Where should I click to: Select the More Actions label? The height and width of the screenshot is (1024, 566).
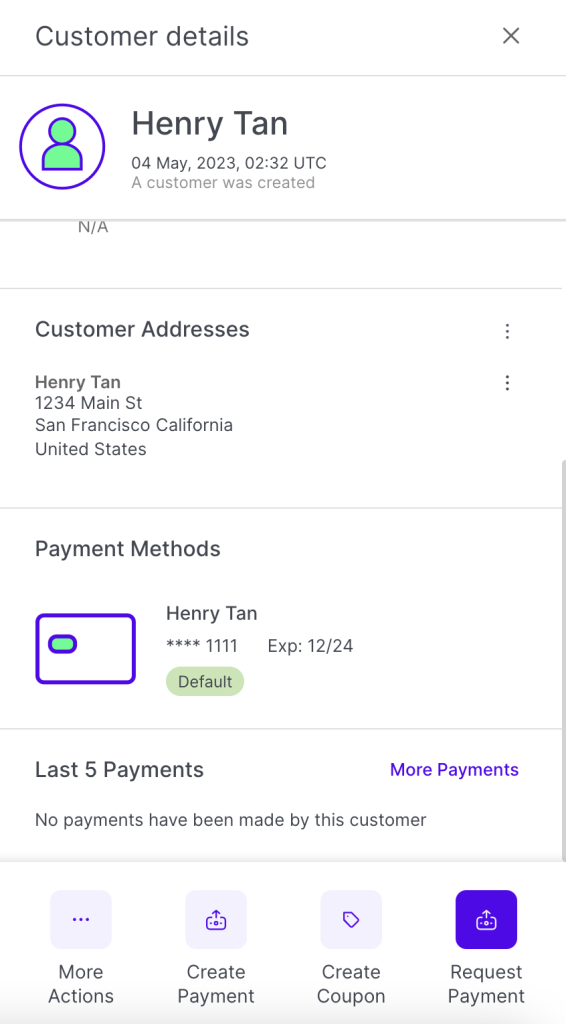pyautogui.click(x=81, y=984)
